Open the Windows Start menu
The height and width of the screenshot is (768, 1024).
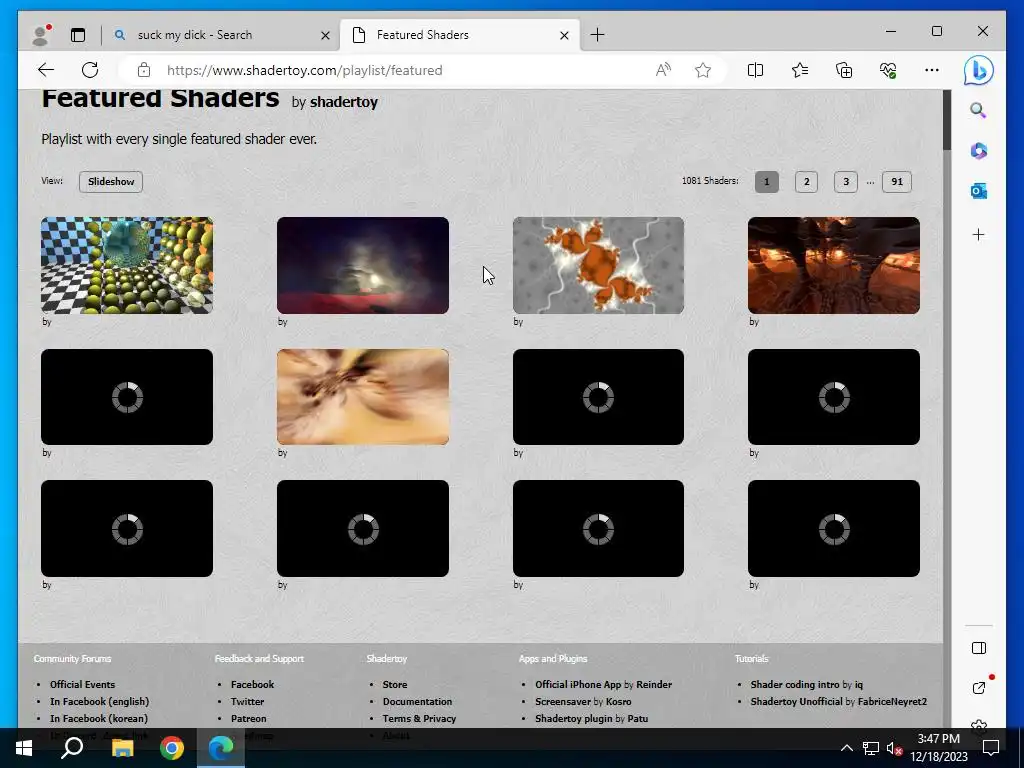click(24, 748)
